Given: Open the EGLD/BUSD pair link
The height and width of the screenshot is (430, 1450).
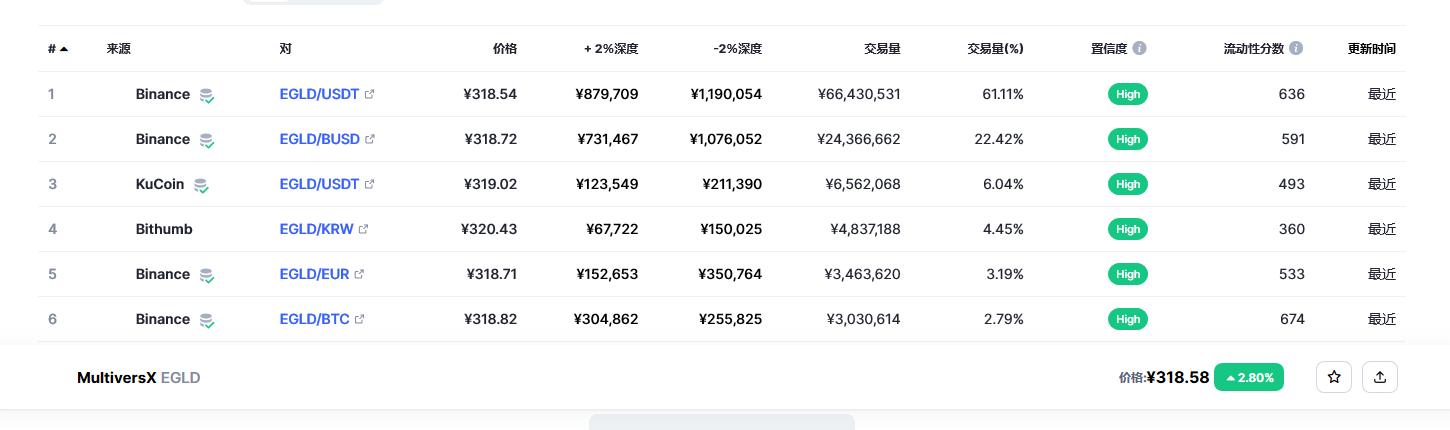Looking at the screenshot, I should [x=320, y=139].
